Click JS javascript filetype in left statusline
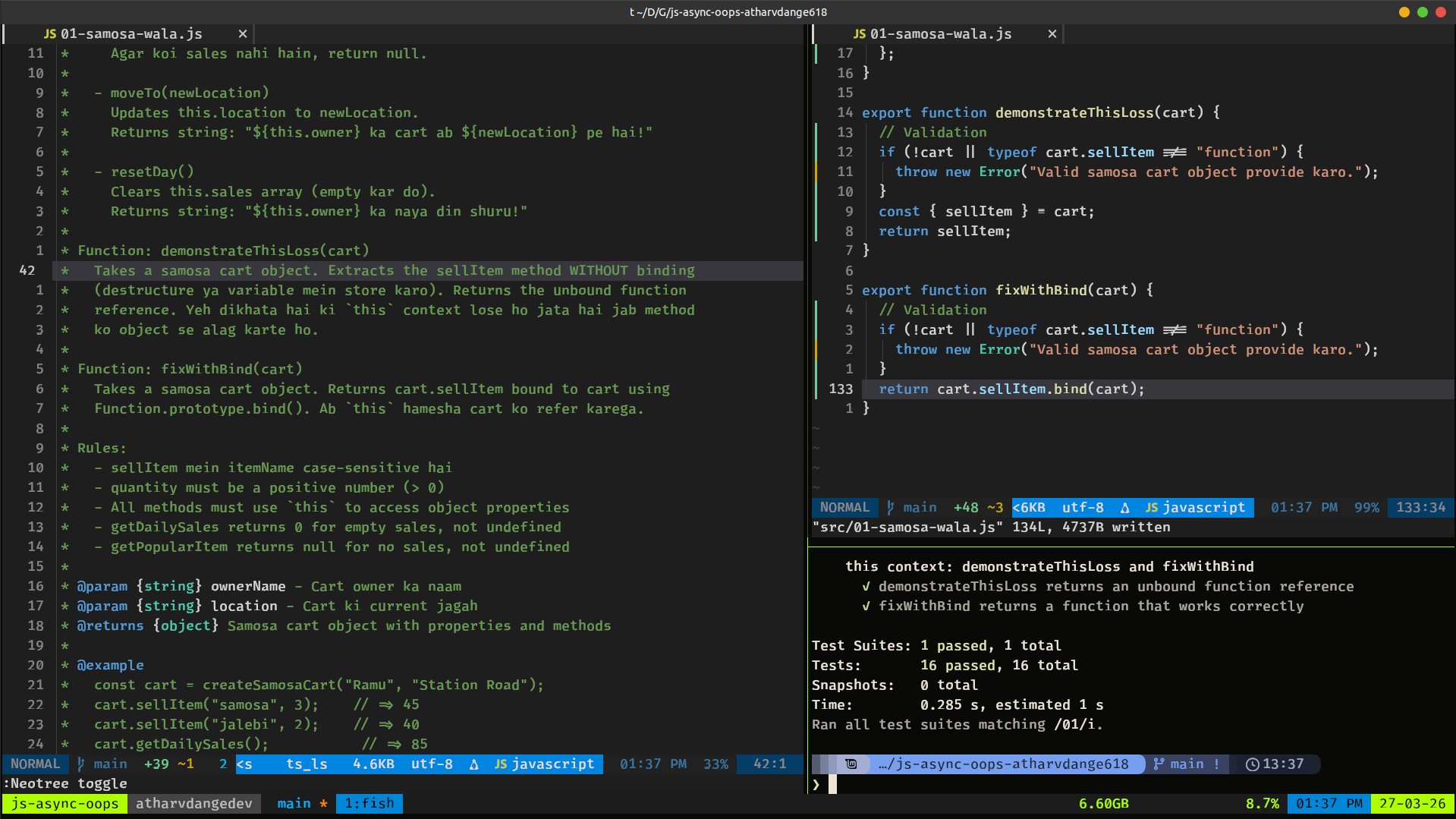Image resolution: width=1456 pixels, height=819 pixels. (544, 764)
